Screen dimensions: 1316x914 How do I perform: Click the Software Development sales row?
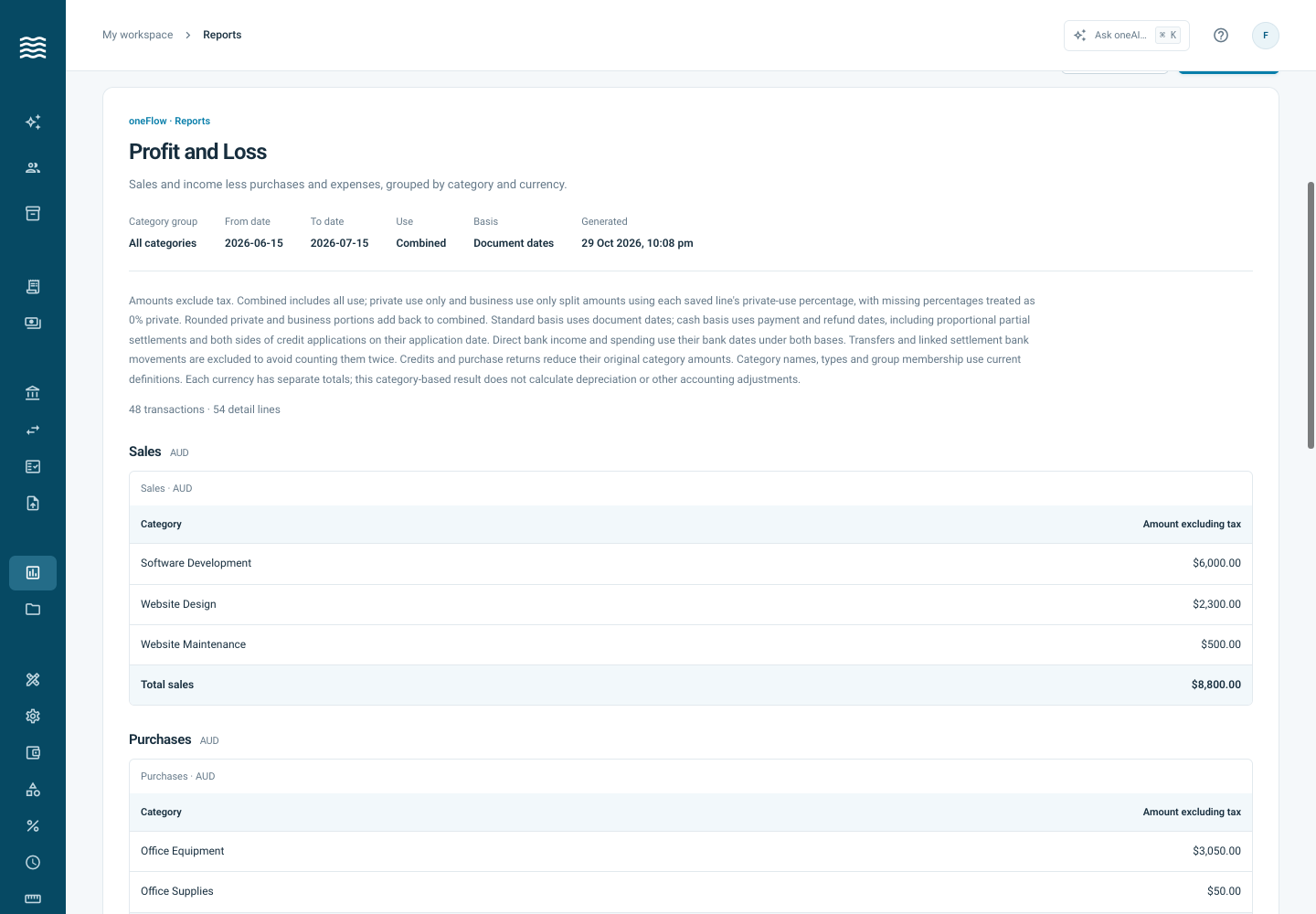(x=691, y=564)
